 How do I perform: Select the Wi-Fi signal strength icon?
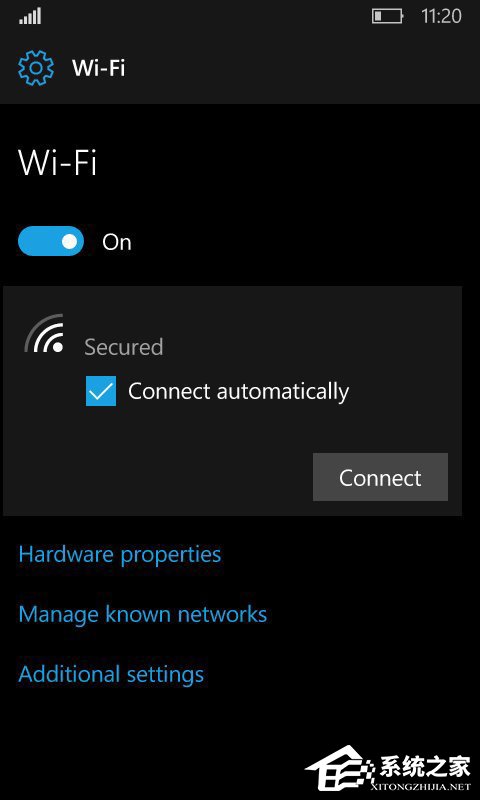44,333
